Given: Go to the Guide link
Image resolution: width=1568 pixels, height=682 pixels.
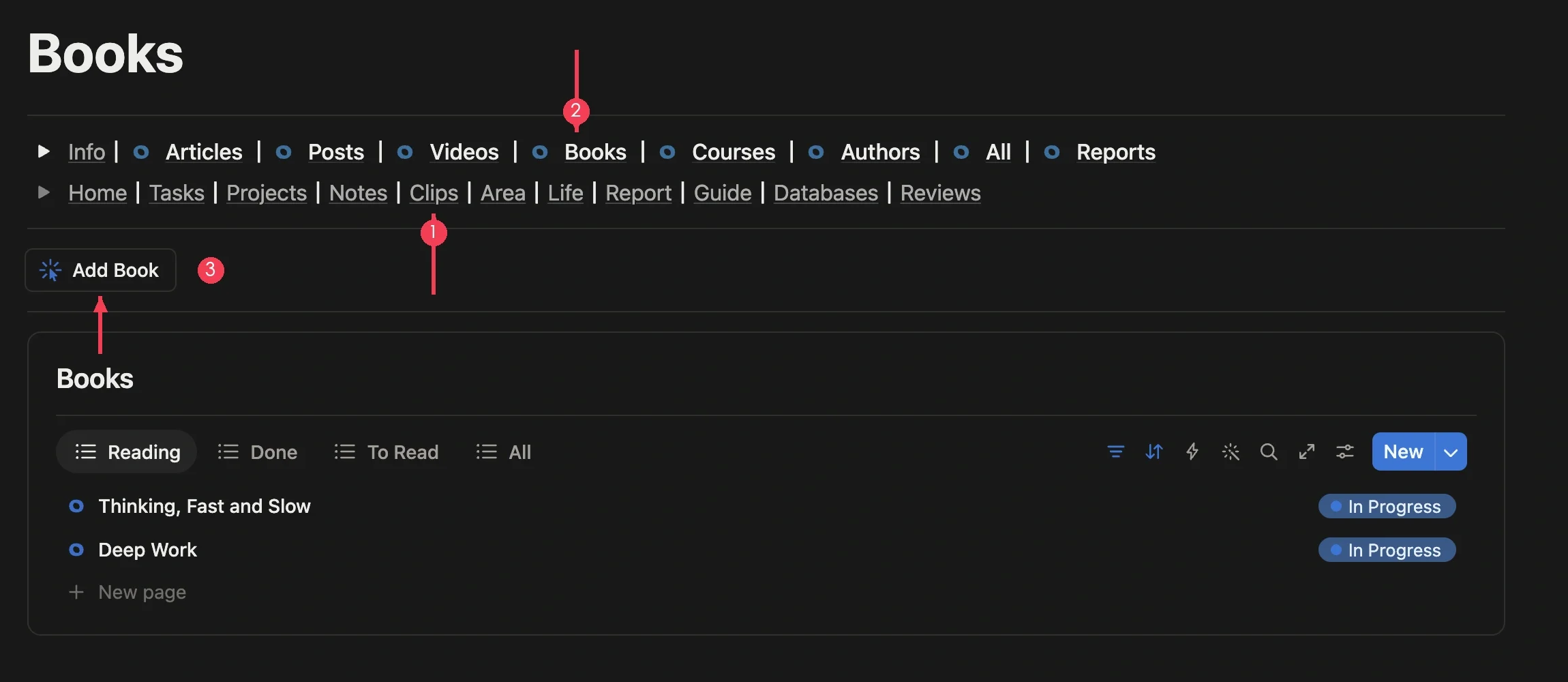Looking at the screenshot, I should (x=723, y=193).
